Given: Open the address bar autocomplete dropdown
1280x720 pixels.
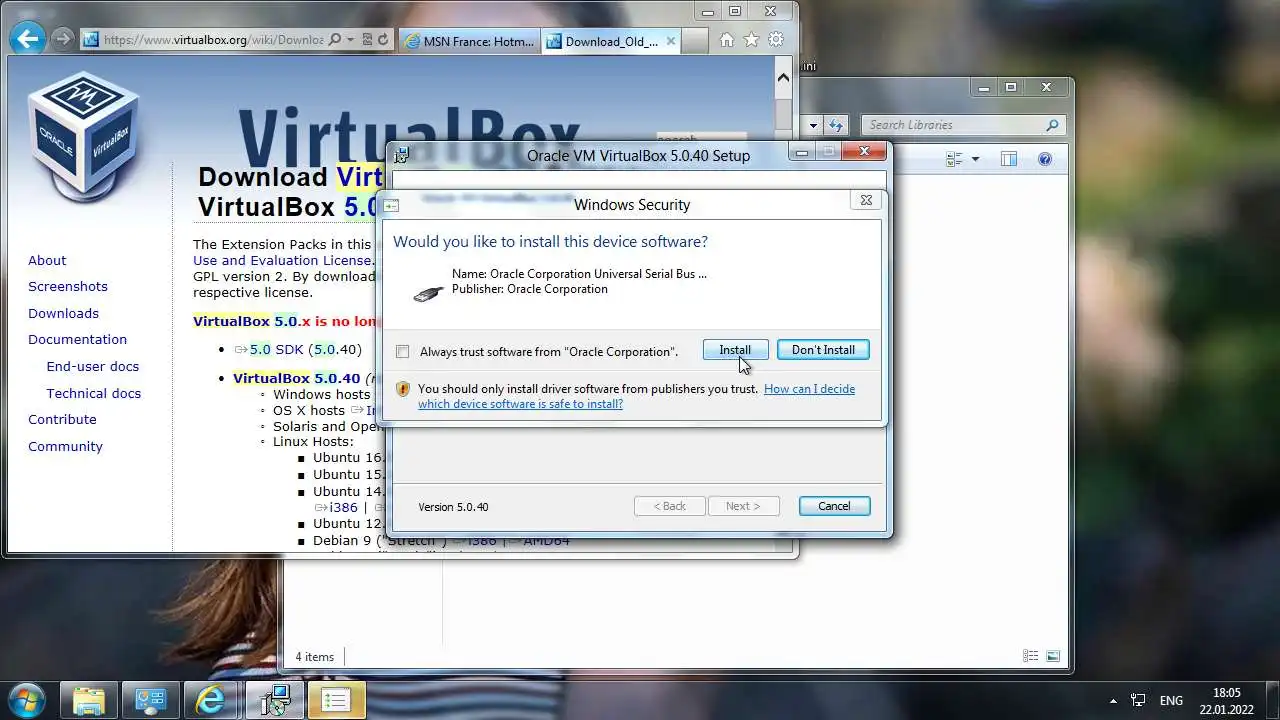Looking at the screenshot, I should [x=350, y=40].
